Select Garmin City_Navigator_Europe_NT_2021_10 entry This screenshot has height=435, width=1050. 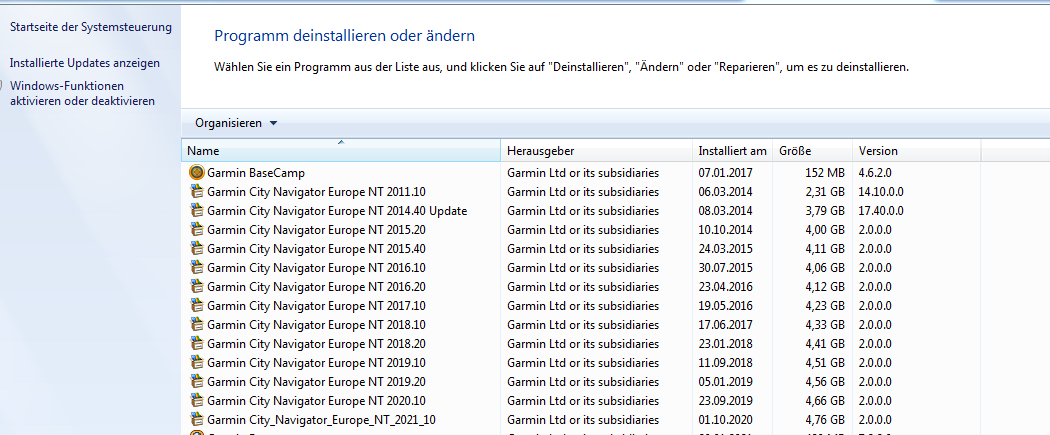click(x=321, y=419)
